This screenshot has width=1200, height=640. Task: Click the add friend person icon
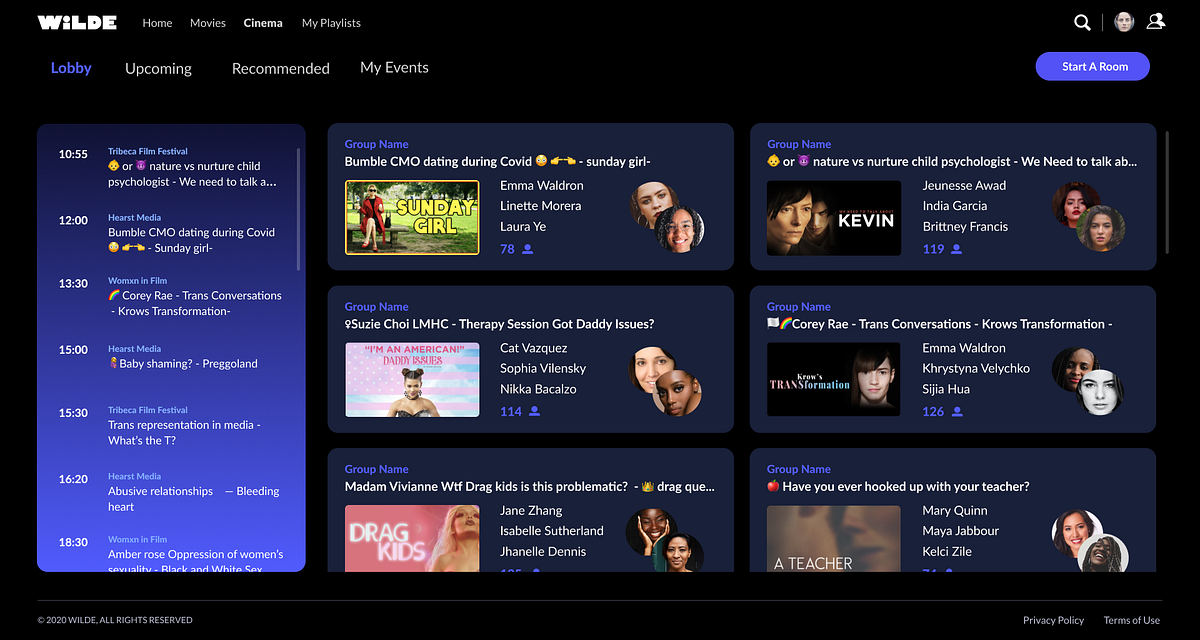point(1156,21)
